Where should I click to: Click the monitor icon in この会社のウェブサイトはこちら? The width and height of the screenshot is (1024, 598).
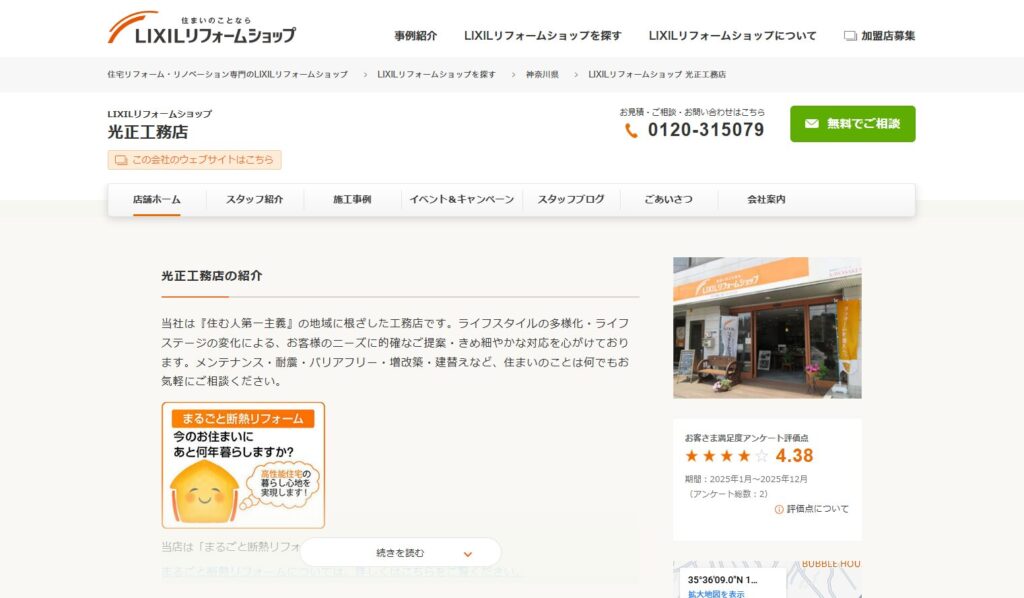coord(121,160)
